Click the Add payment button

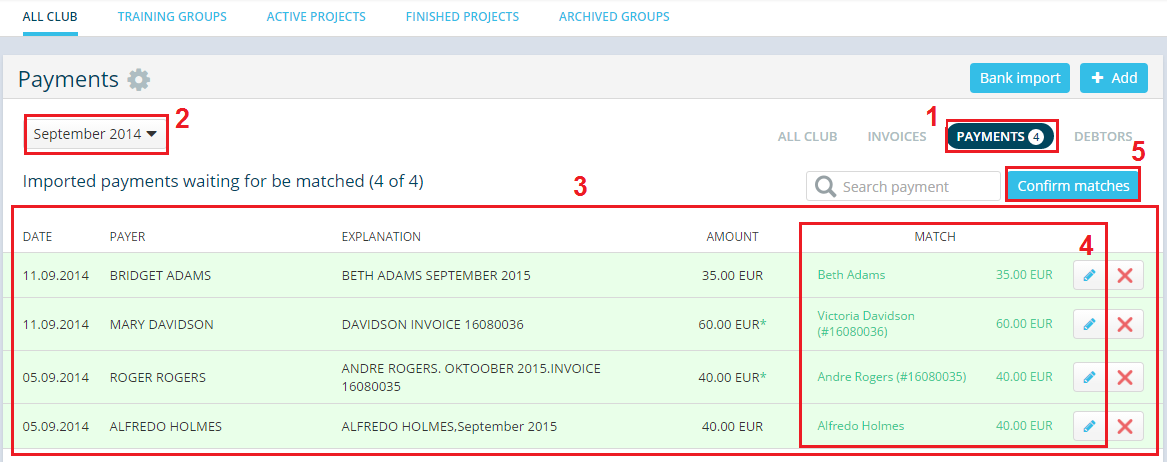click(x=1113, y=78)
